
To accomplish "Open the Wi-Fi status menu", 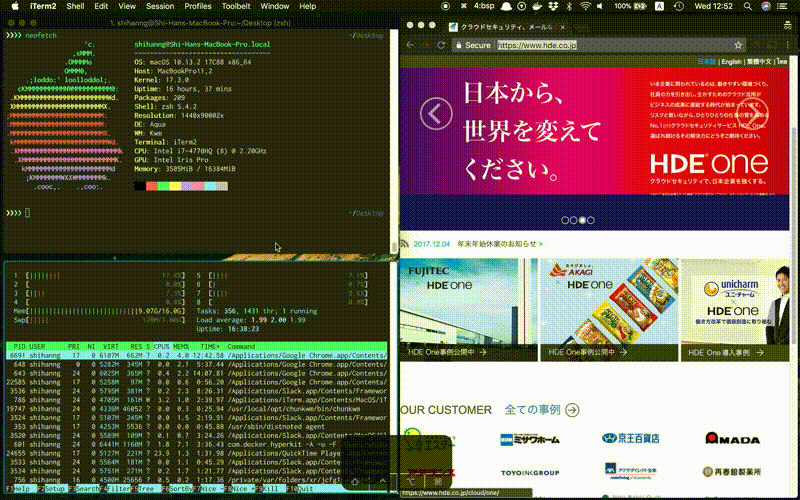I will [x=586, y=6].
